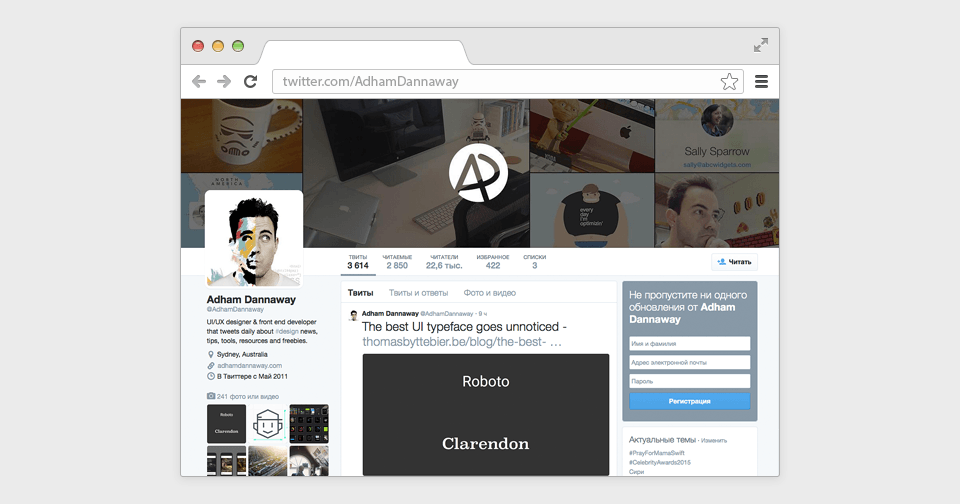Open the adhamdannaway.com website link
960x504 pixels.
(x=249, y=366)
